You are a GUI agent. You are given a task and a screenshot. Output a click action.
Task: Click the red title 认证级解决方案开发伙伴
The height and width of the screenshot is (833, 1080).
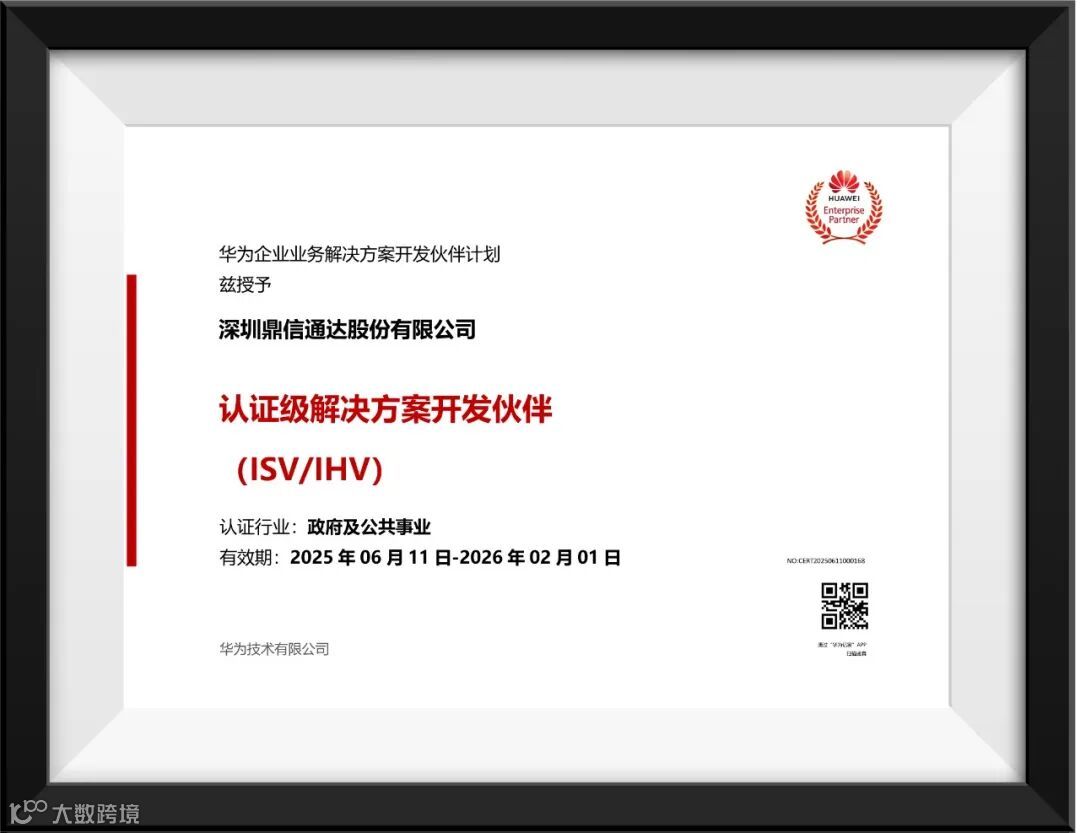pyautogui.click(x=386, y=409)
